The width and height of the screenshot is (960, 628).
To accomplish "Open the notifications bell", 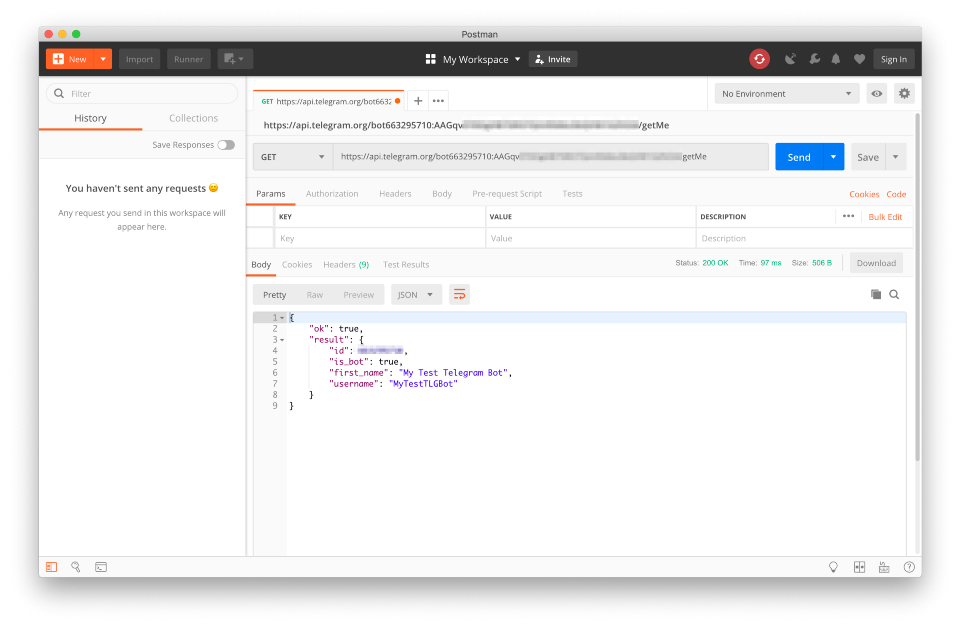I will click(x=836, y=59).
